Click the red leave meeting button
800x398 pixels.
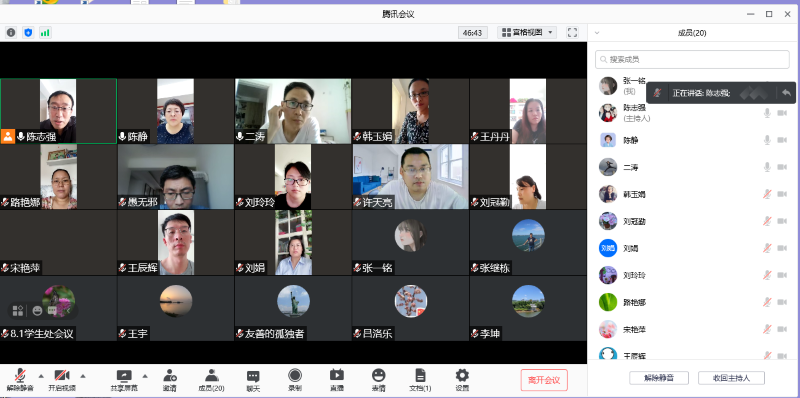tap(544, 380)
